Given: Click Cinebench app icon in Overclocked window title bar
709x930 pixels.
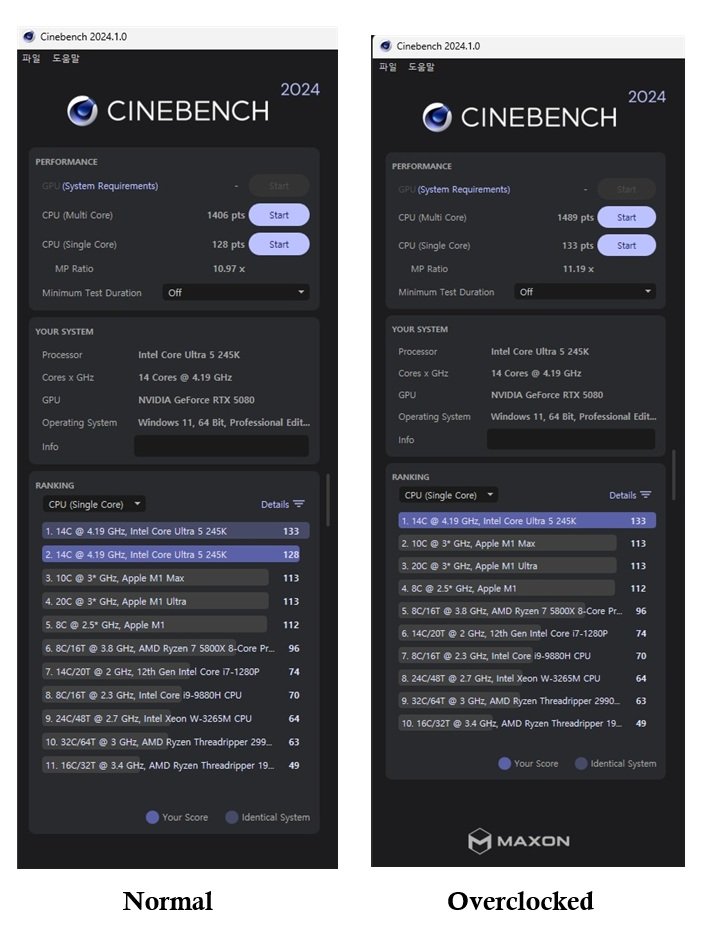Looking at the screenshot, I should [x=386, y=46].
